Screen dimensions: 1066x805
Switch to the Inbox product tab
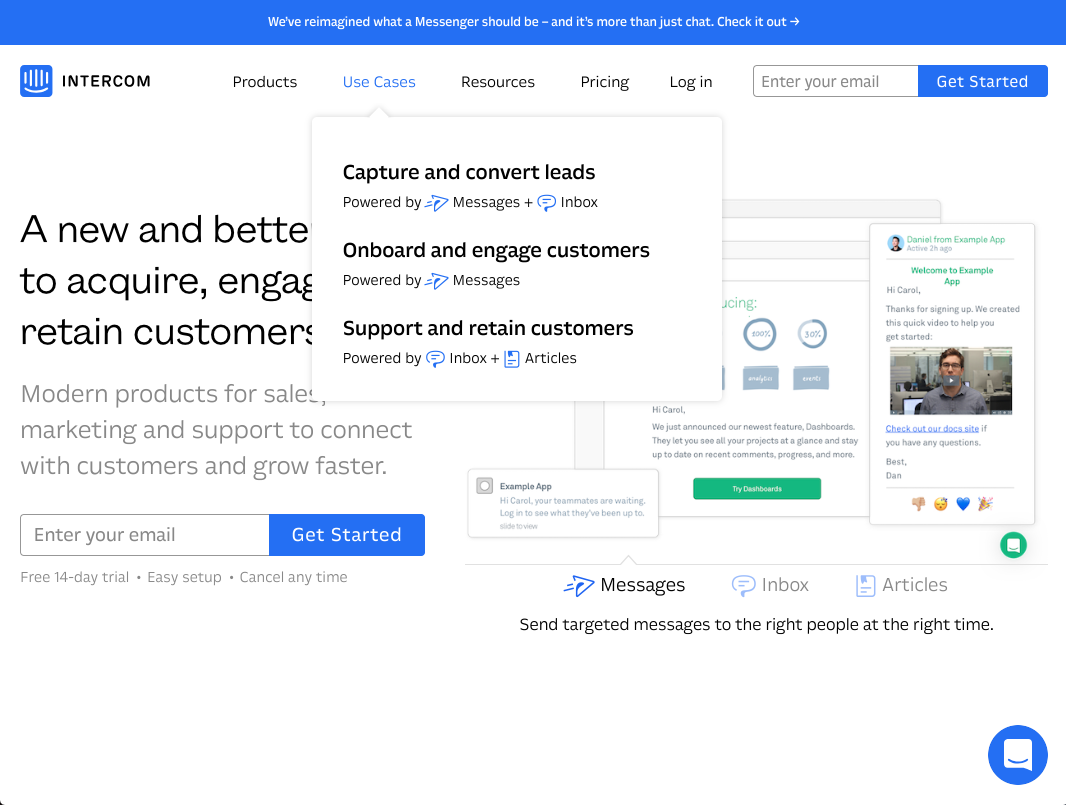tap(770, 585)
